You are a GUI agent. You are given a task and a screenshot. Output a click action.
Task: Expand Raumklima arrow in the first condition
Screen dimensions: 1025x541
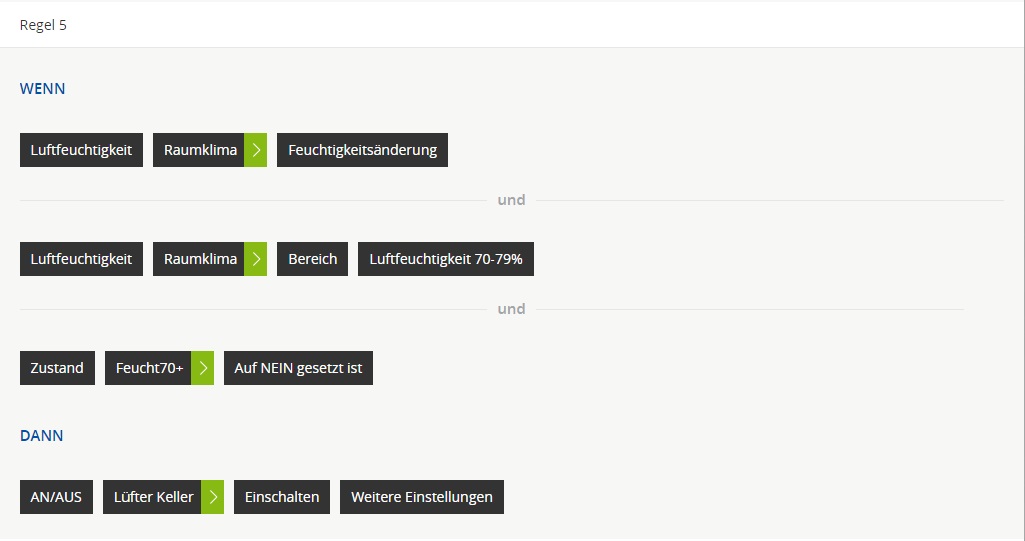click(256, 150)
